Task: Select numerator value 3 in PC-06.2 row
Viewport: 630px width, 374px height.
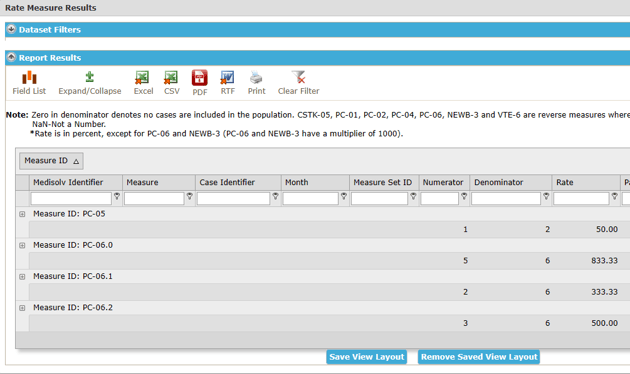Action: click(x=465, y=323)
